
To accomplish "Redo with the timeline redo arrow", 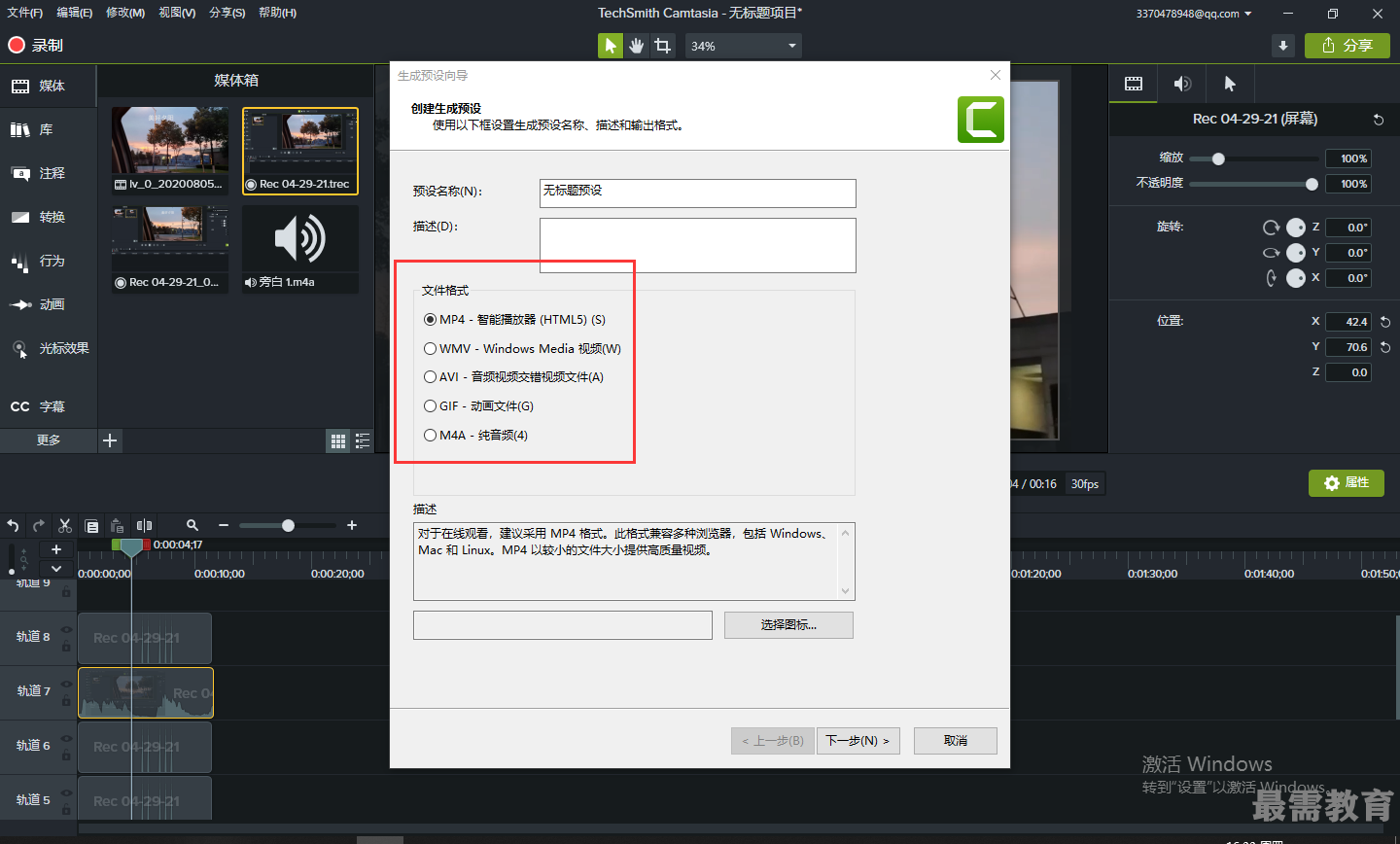I will coord(39,526).
